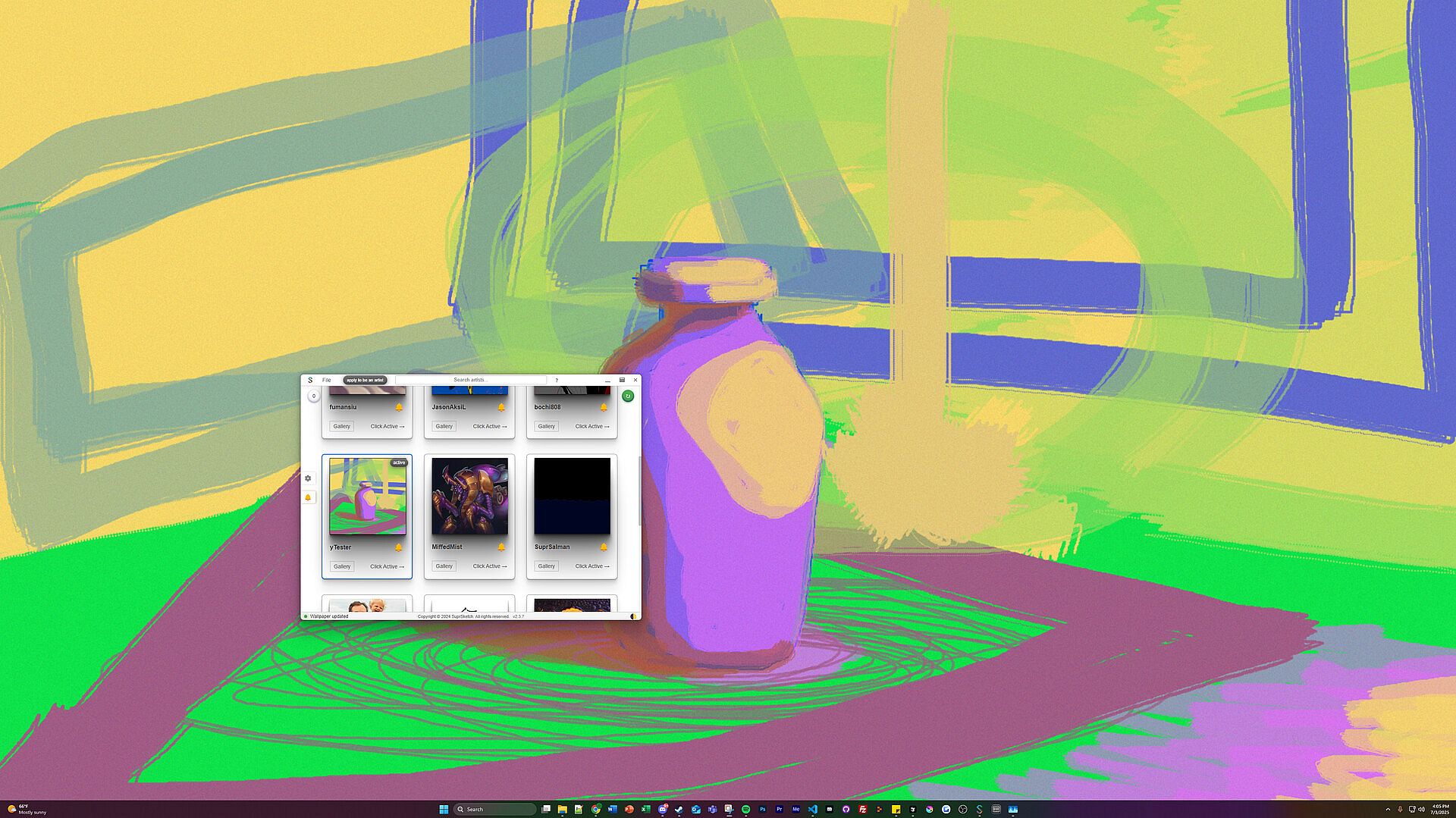Click the SuprSketch window vertical scrollbar
This screenshot has width=1456, height=818.
coord(639,491)
